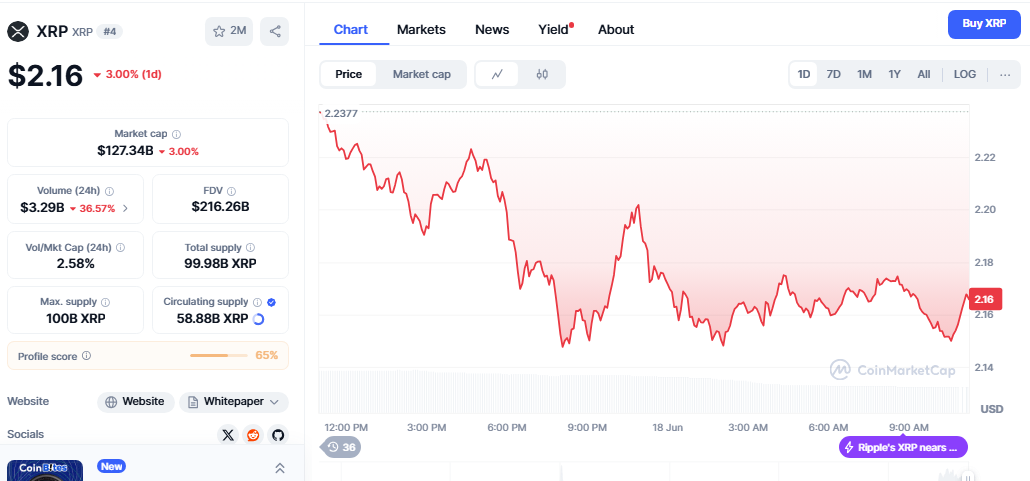This screenshot has width=1030, height=481.
Task: Open the Whitepaper dropdown
Action: coord(234,401)
